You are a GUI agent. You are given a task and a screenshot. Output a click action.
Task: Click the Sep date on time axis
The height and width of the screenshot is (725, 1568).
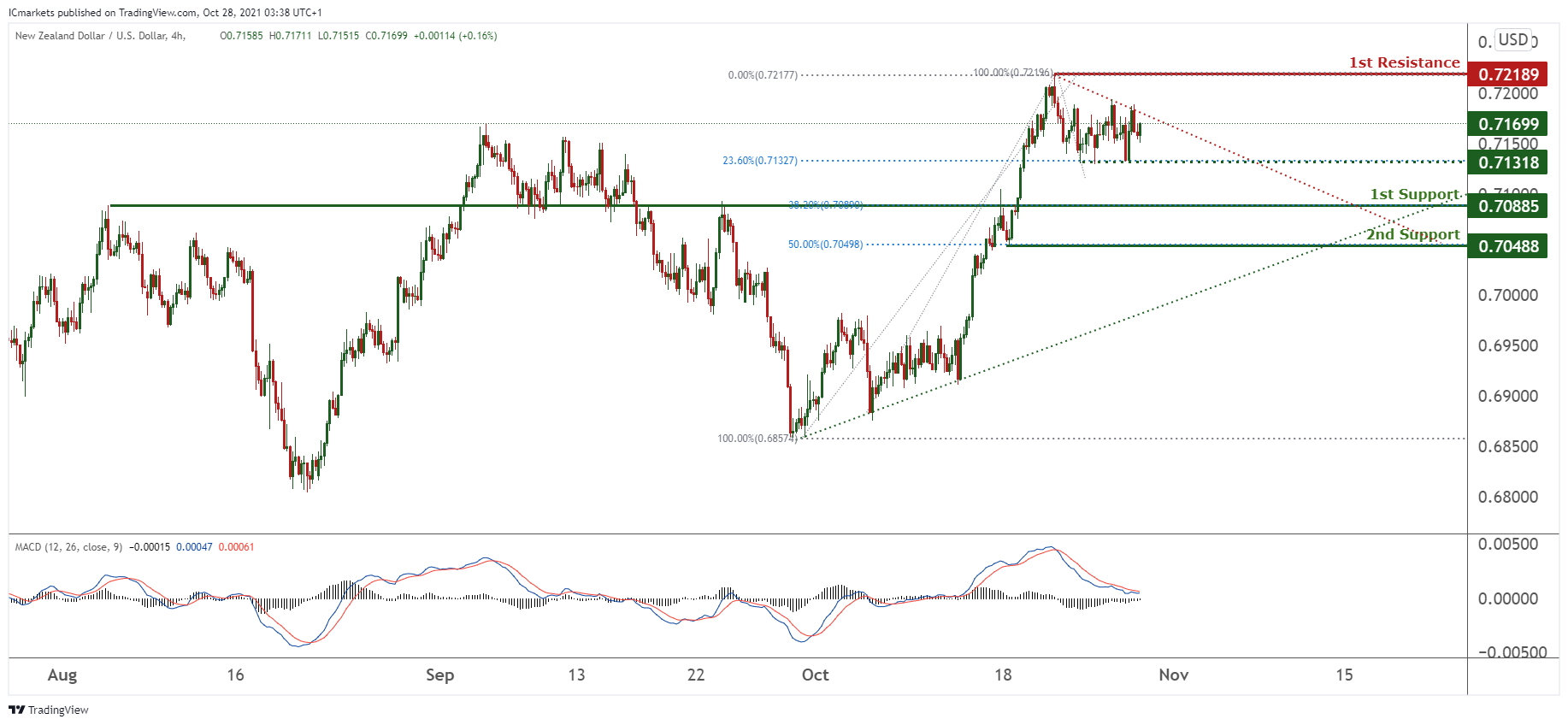tap(440, 675)
